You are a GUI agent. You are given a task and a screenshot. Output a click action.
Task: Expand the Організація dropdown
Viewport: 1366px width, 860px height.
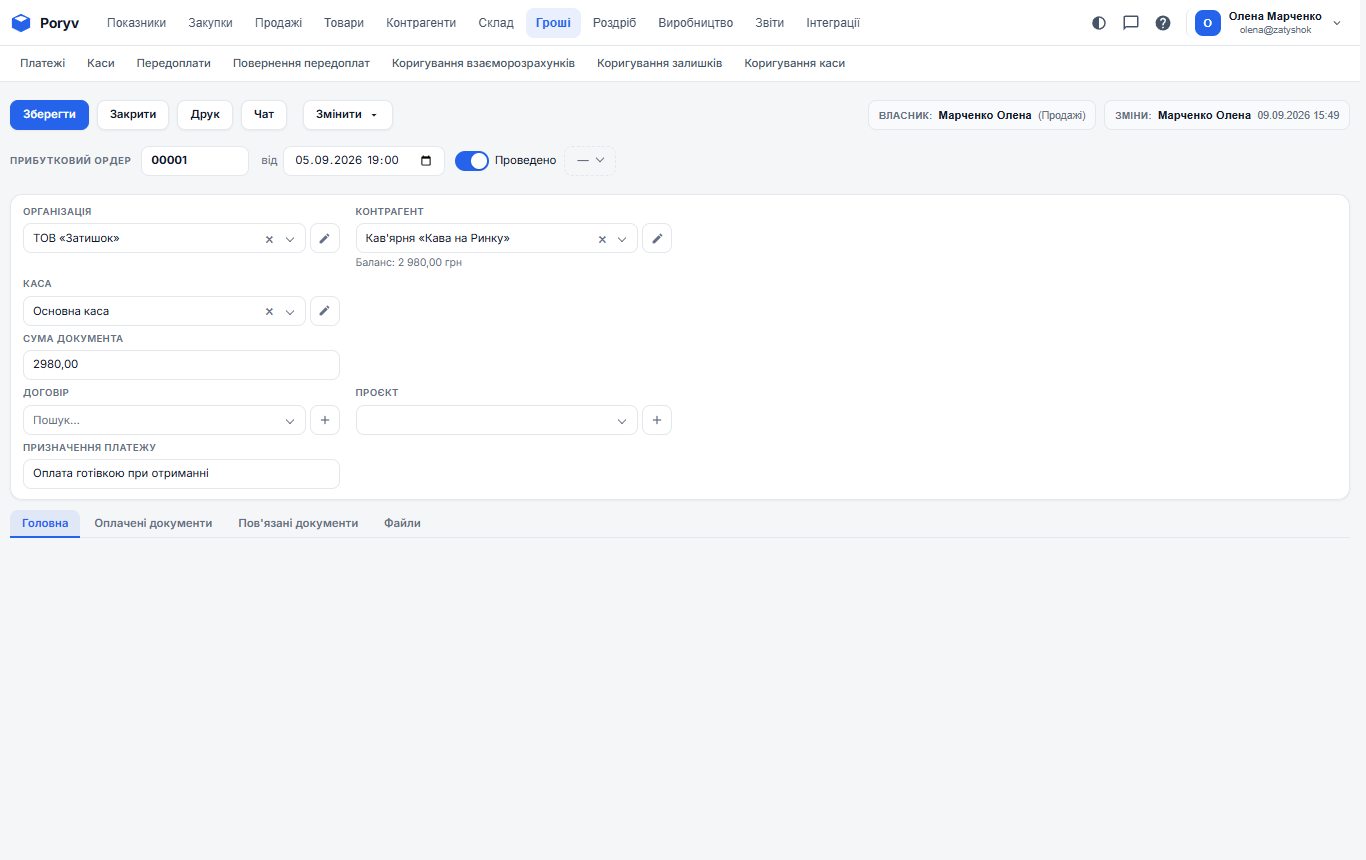pyautogui.click(x=290, y=239)
